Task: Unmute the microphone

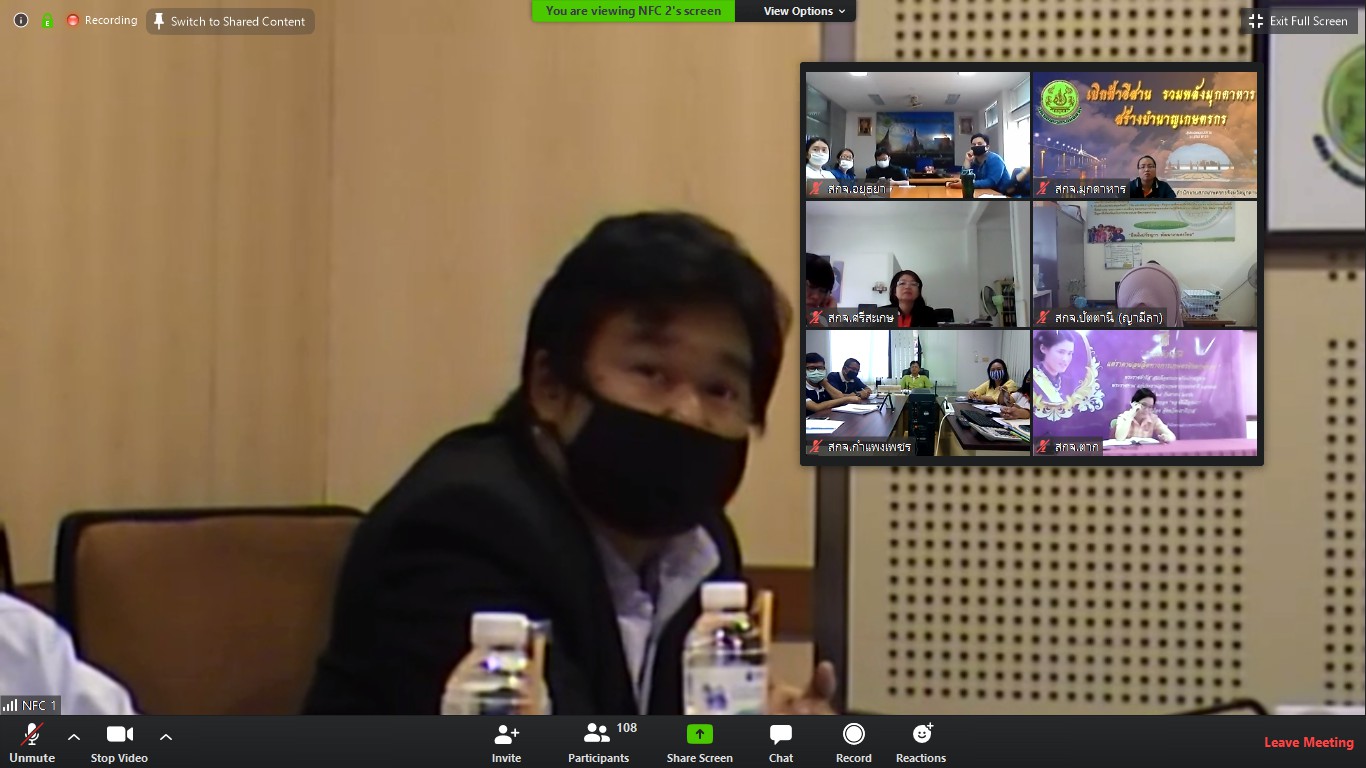Action: 32,742
